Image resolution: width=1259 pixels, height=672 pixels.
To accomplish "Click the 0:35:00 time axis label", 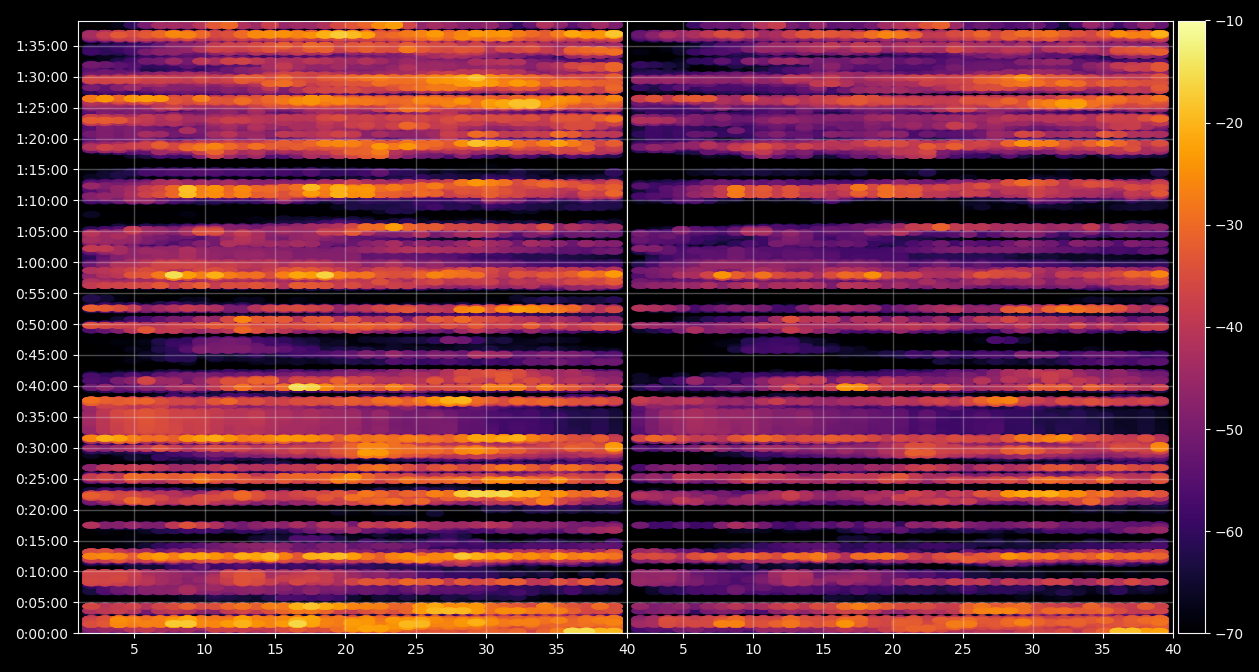I will (x=42, y=417).
